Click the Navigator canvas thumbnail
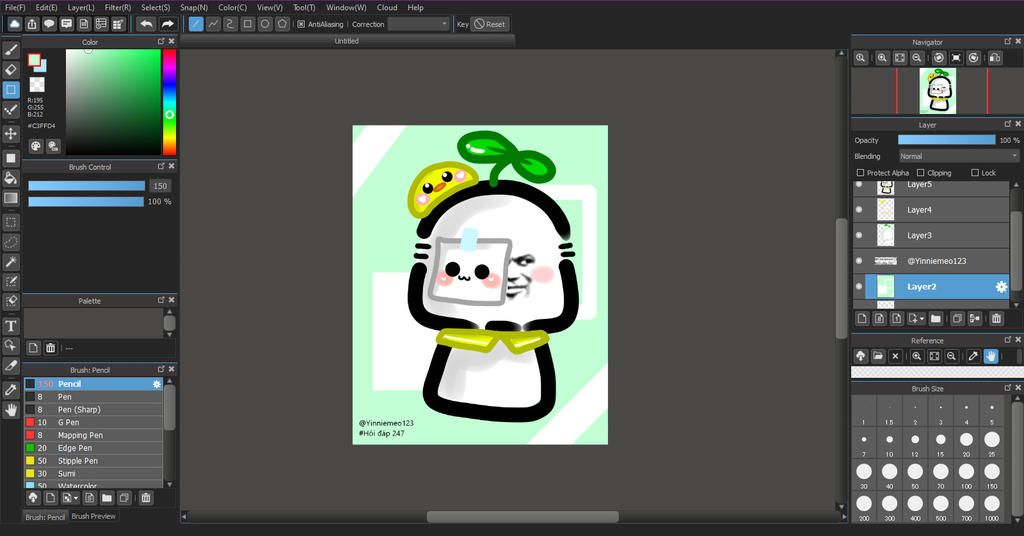 (938, 91)
